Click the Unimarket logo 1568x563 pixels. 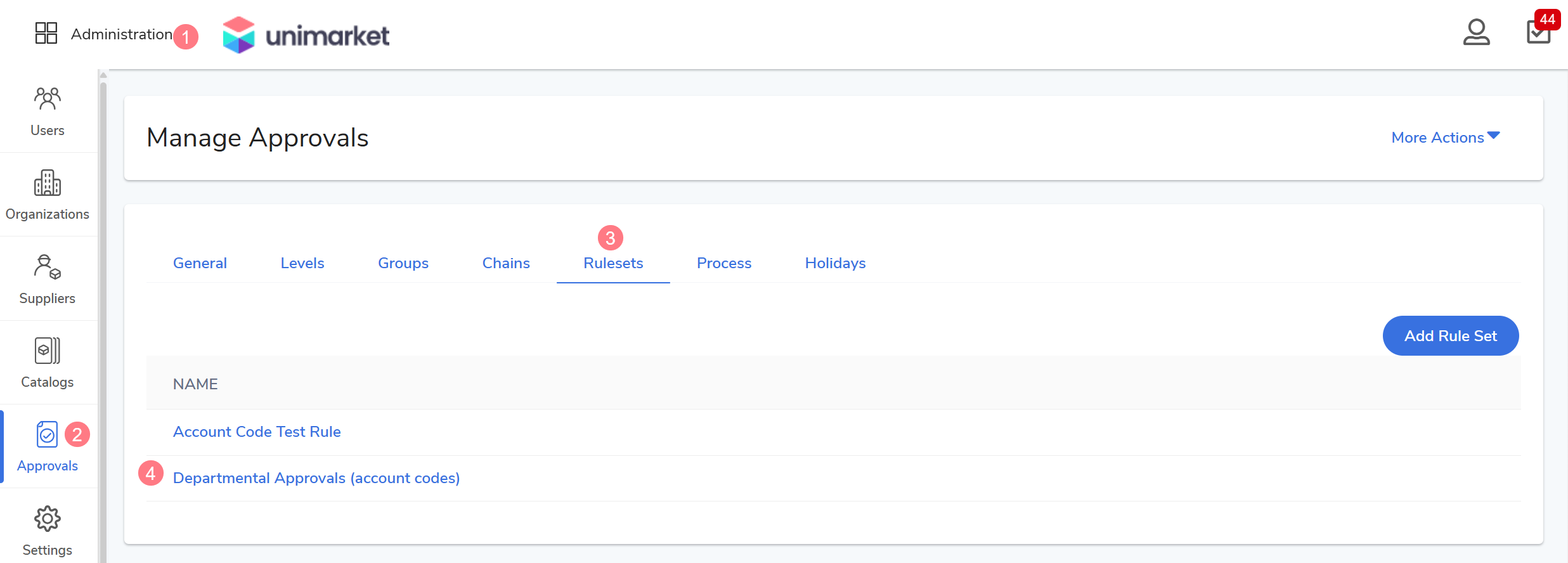coord(306,35)
